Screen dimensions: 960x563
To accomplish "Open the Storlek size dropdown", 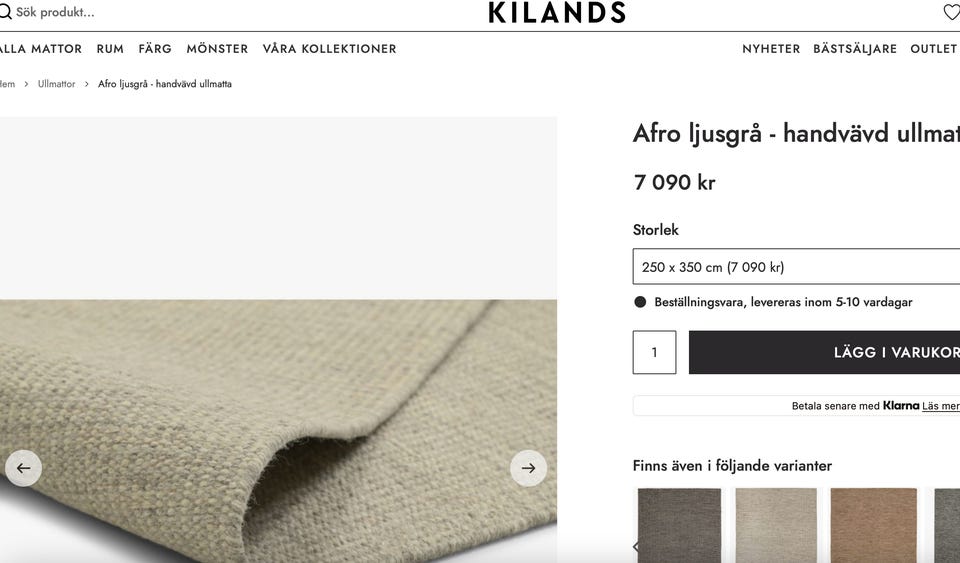I will tap(796, 266).
